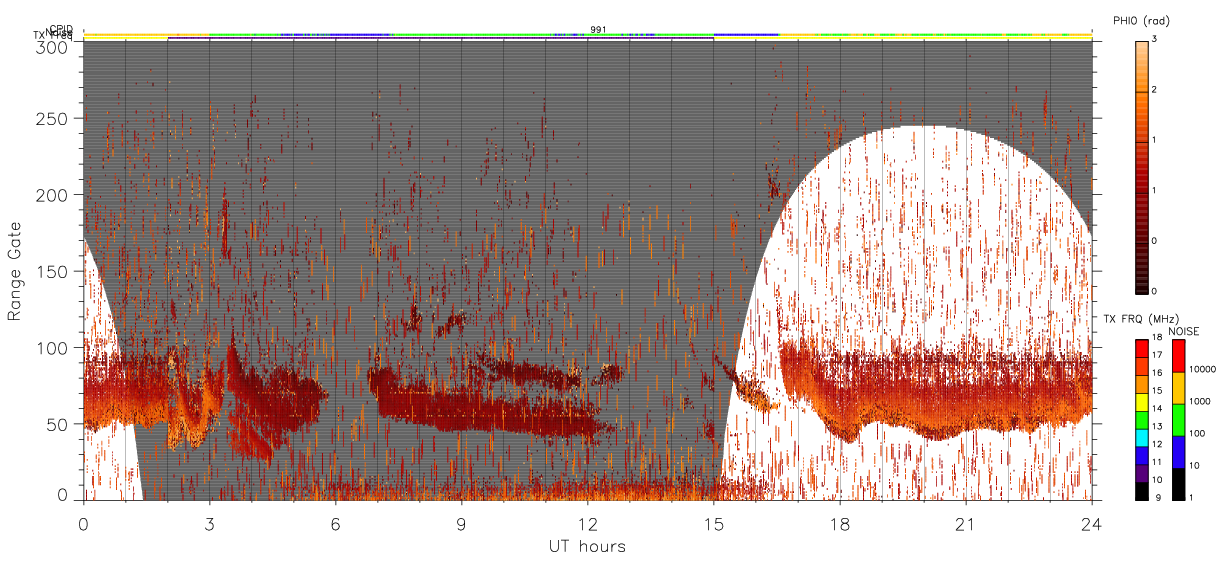Click the 'PHI0 (rad)' legend title
This screenshot has height=567, width=1228.
(1142, 21)
